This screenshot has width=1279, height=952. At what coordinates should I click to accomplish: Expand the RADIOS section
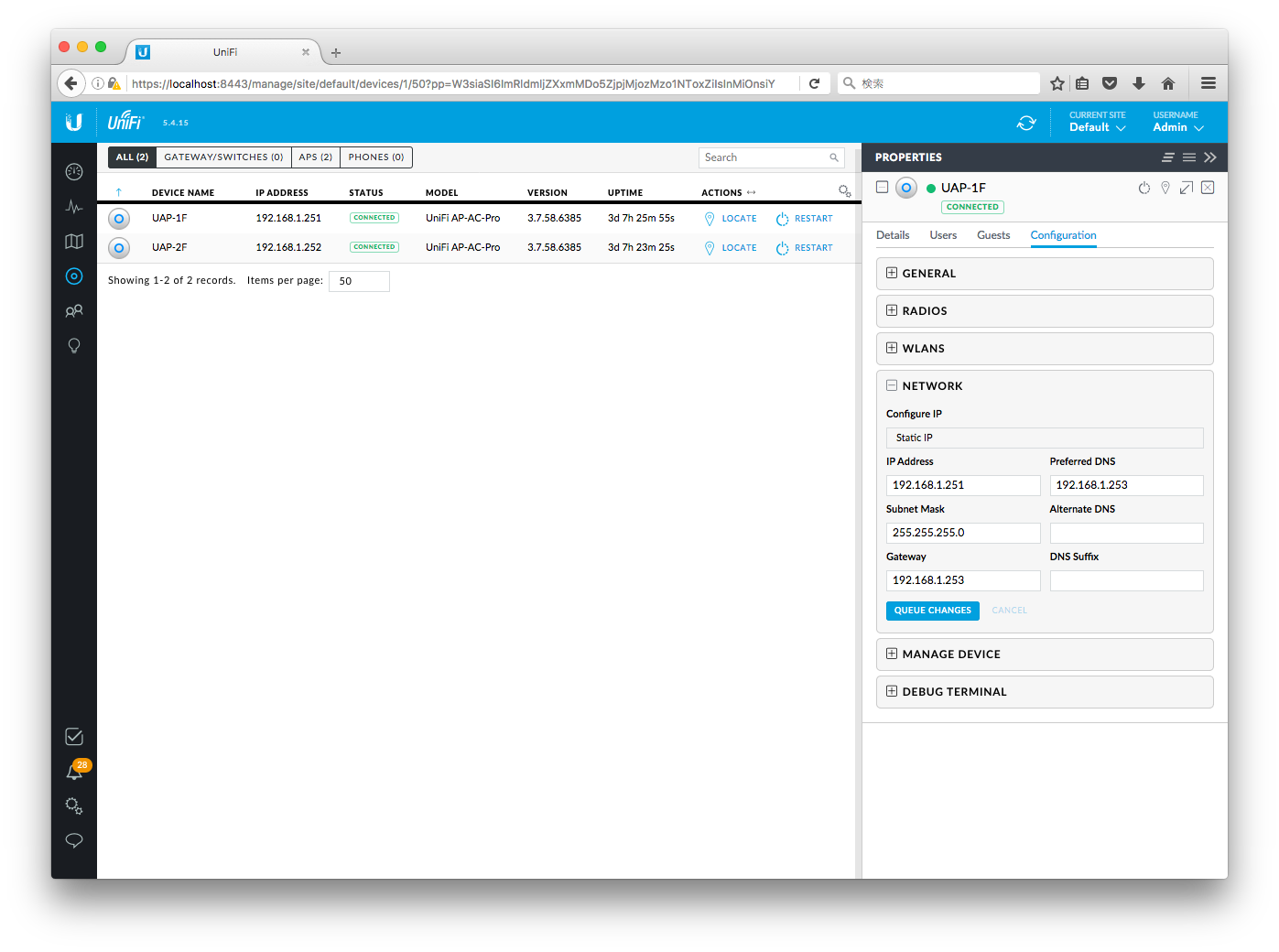pos(1045,311)
